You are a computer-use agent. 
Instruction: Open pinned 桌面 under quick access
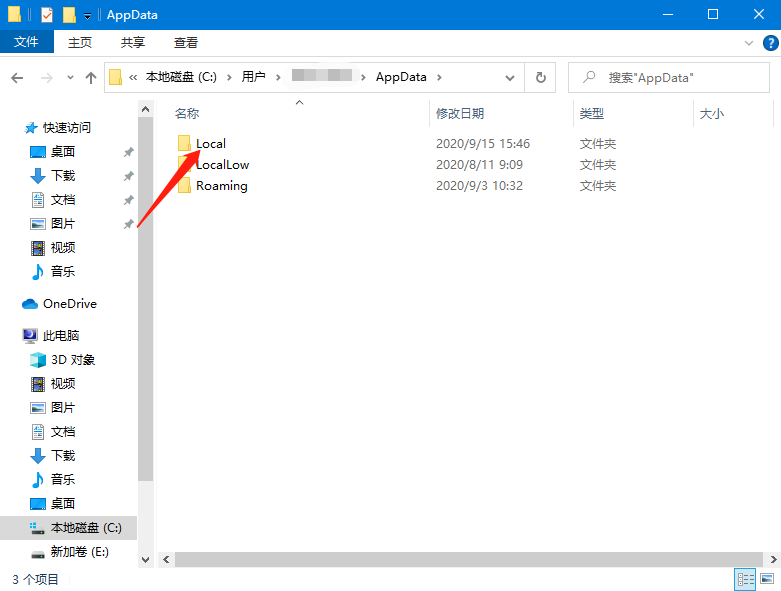[63, 151]
